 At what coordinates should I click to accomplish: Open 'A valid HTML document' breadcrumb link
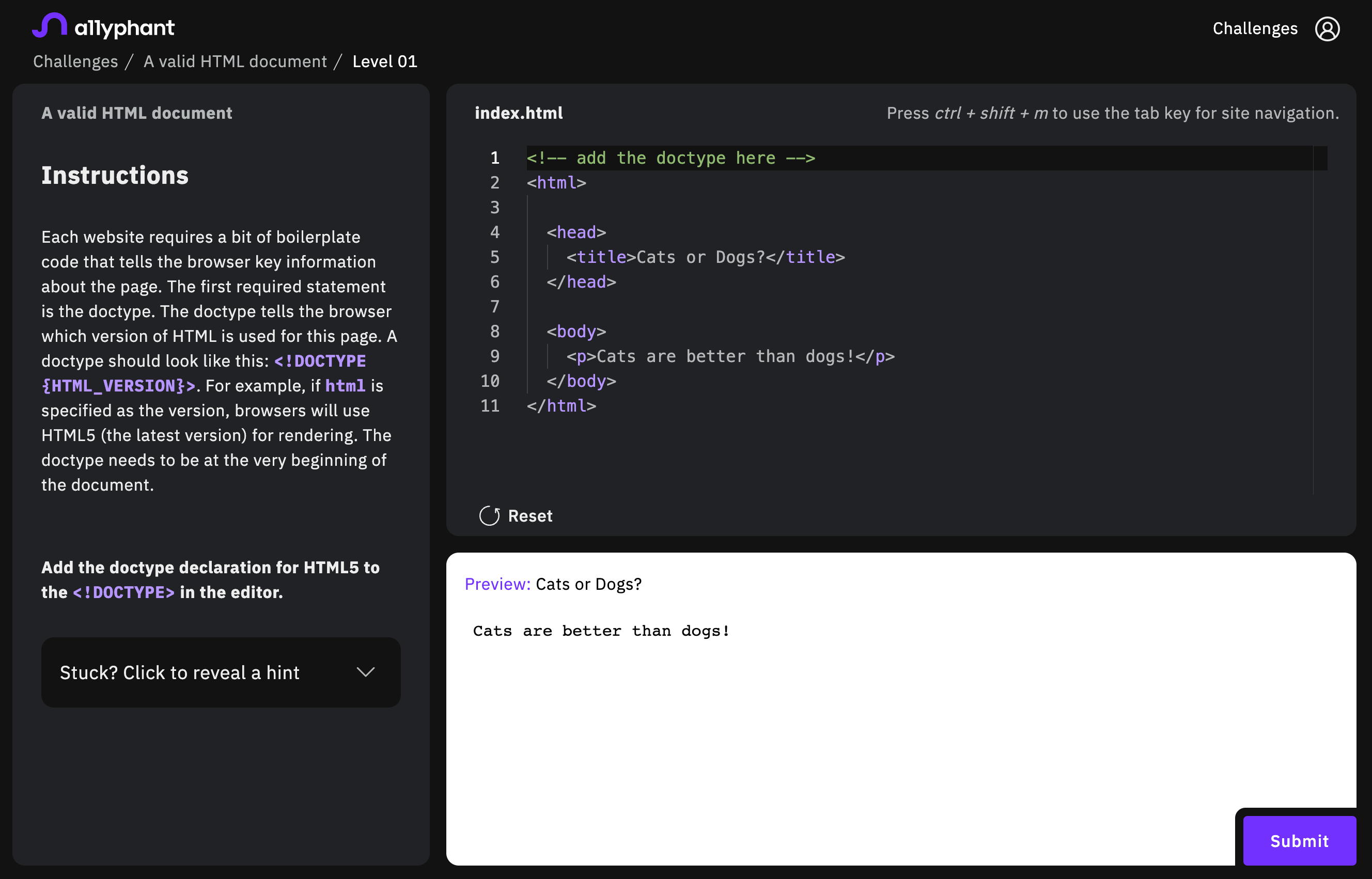235,61
